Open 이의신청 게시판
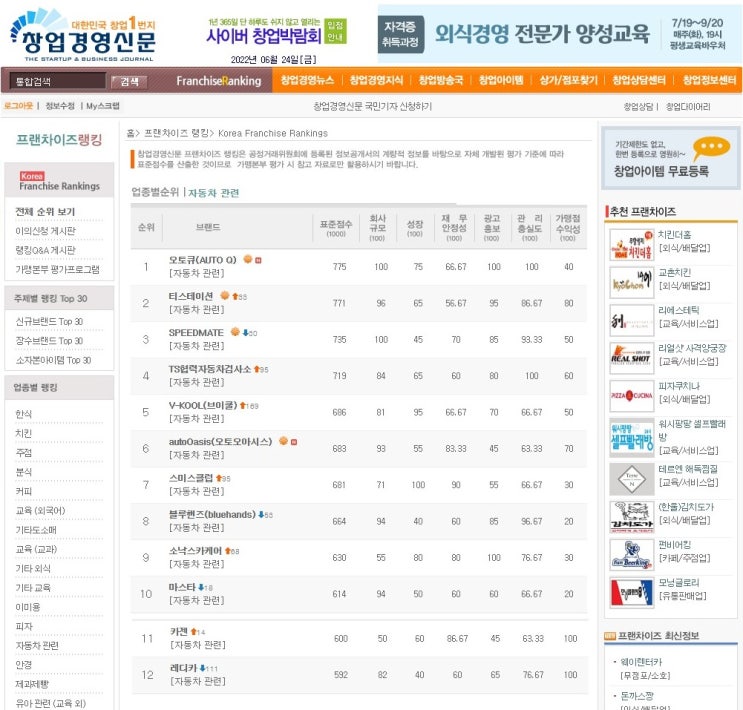This screenshot has height=710, width=743. (x=45, y=231)
